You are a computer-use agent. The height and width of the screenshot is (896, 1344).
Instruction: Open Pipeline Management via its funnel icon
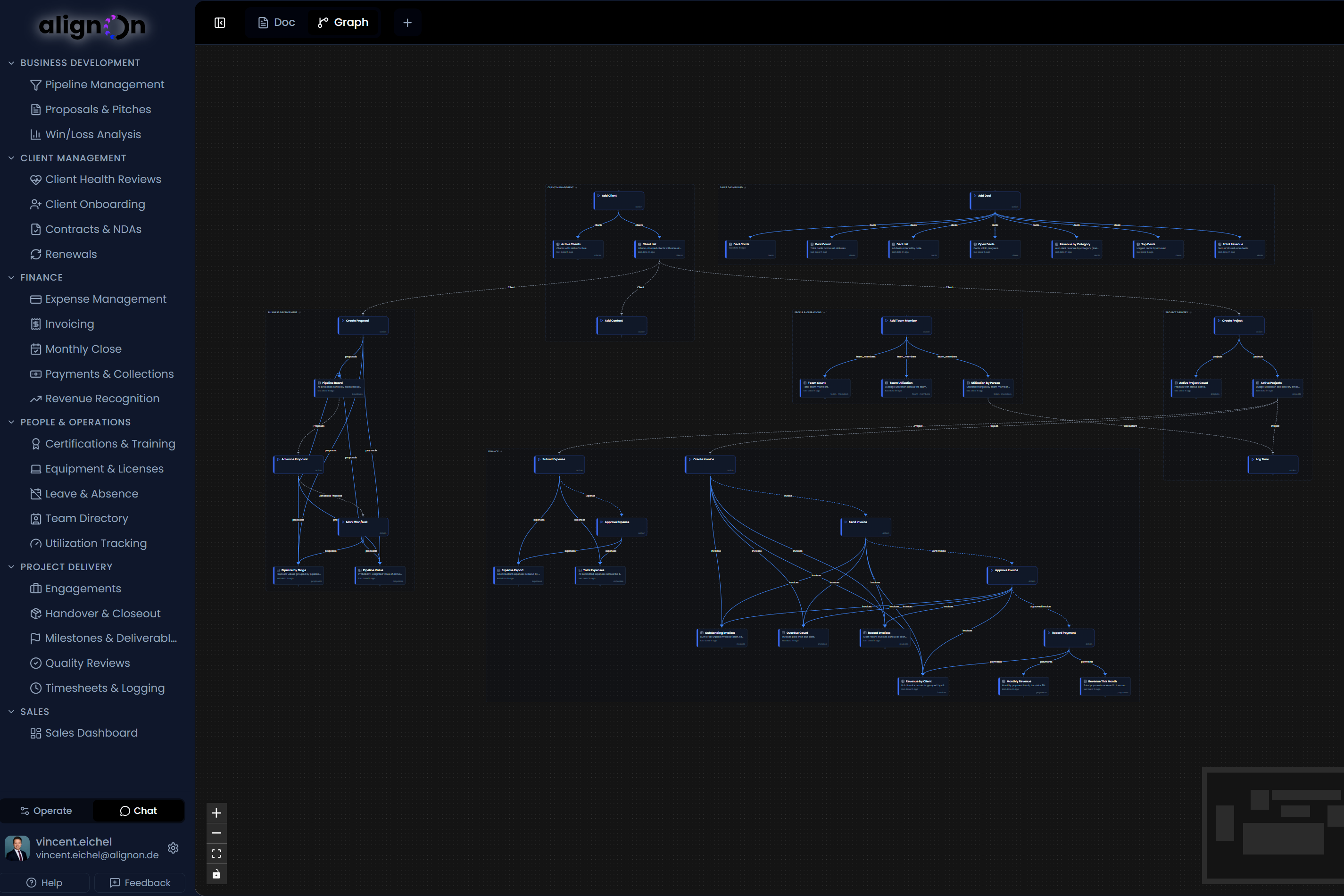coord(35,84)
